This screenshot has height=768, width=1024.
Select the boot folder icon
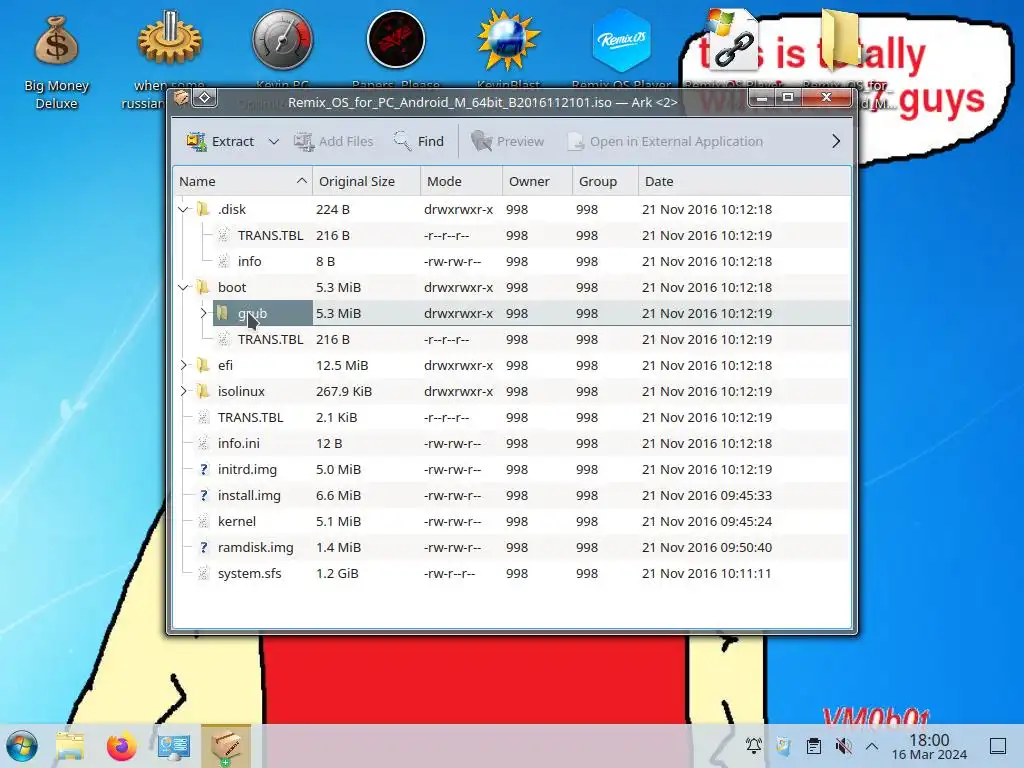tap(203, 287)
